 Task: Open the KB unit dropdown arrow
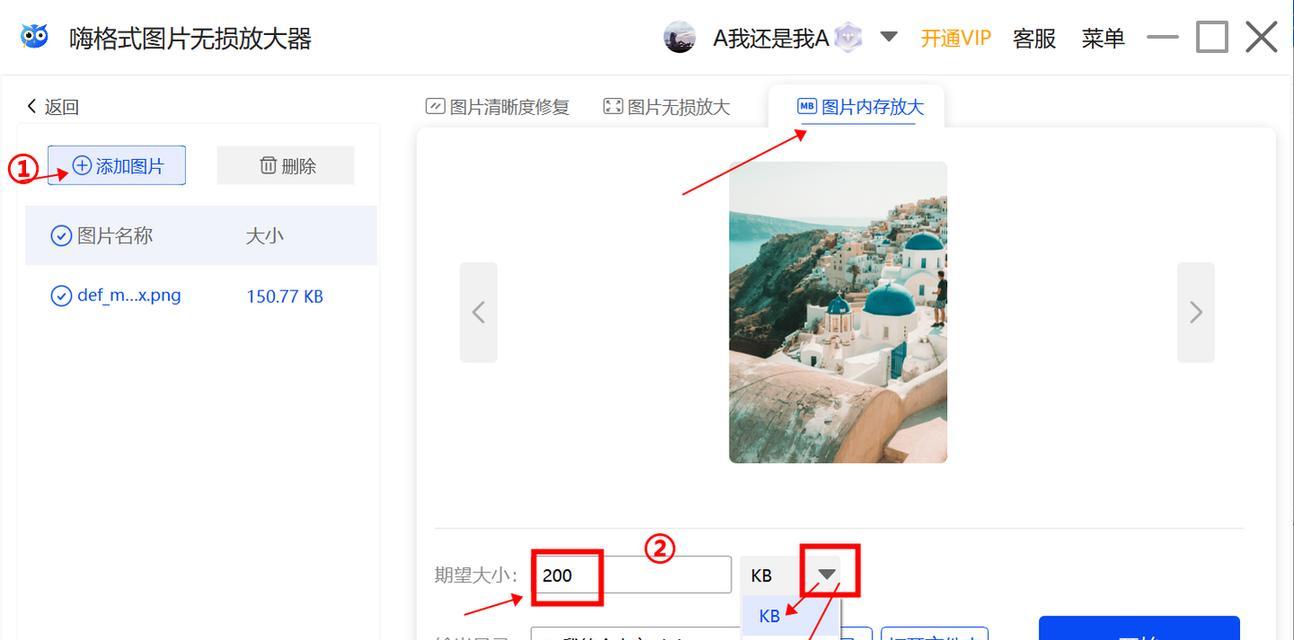[x=827, y=574]
